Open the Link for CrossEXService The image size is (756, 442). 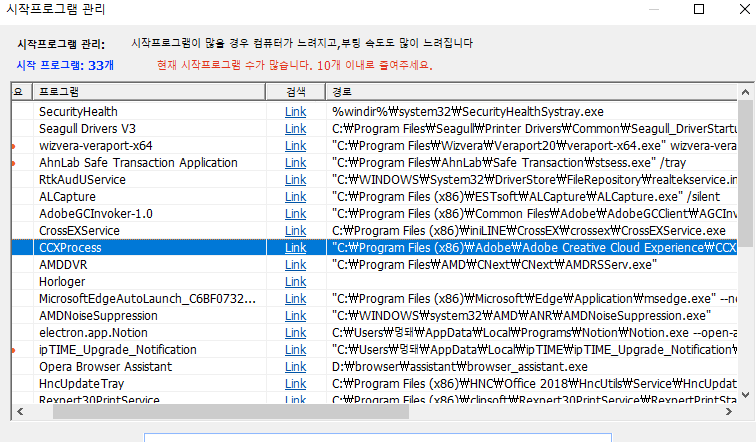coord(295,231)
